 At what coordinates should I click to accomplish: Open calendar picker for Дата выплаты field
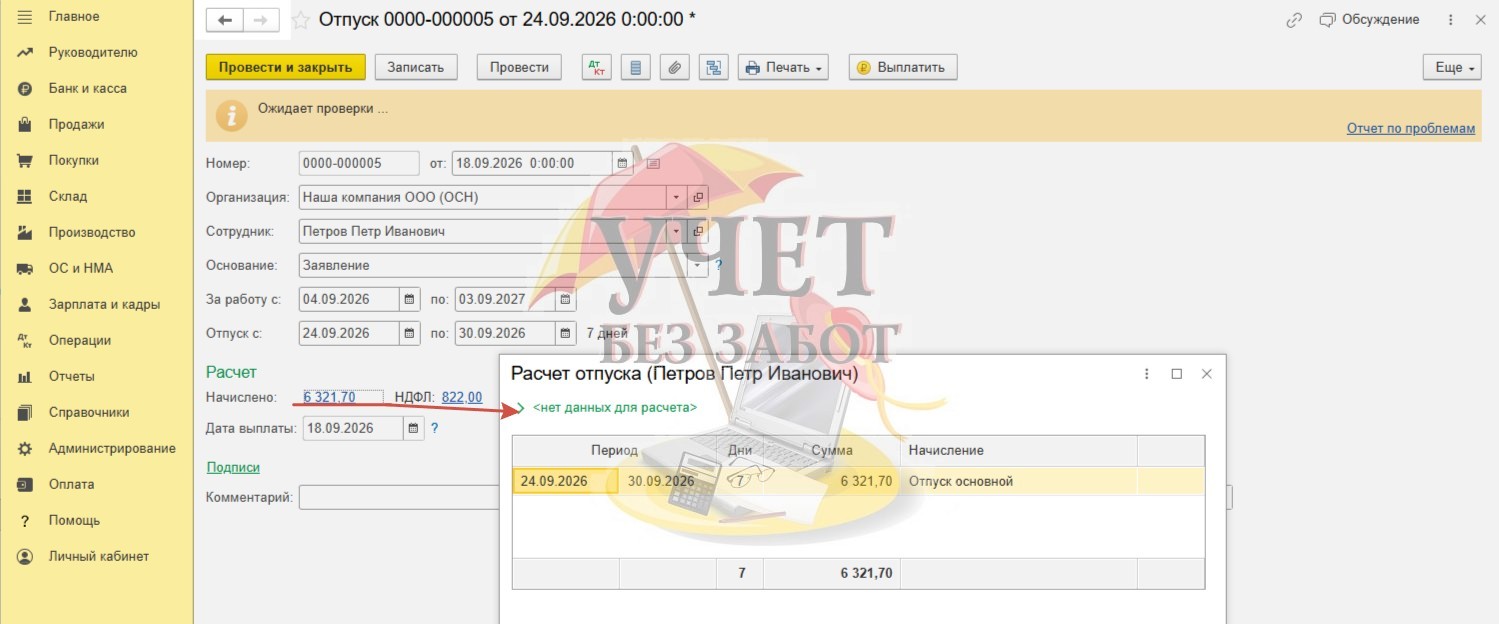pos(411,428)
